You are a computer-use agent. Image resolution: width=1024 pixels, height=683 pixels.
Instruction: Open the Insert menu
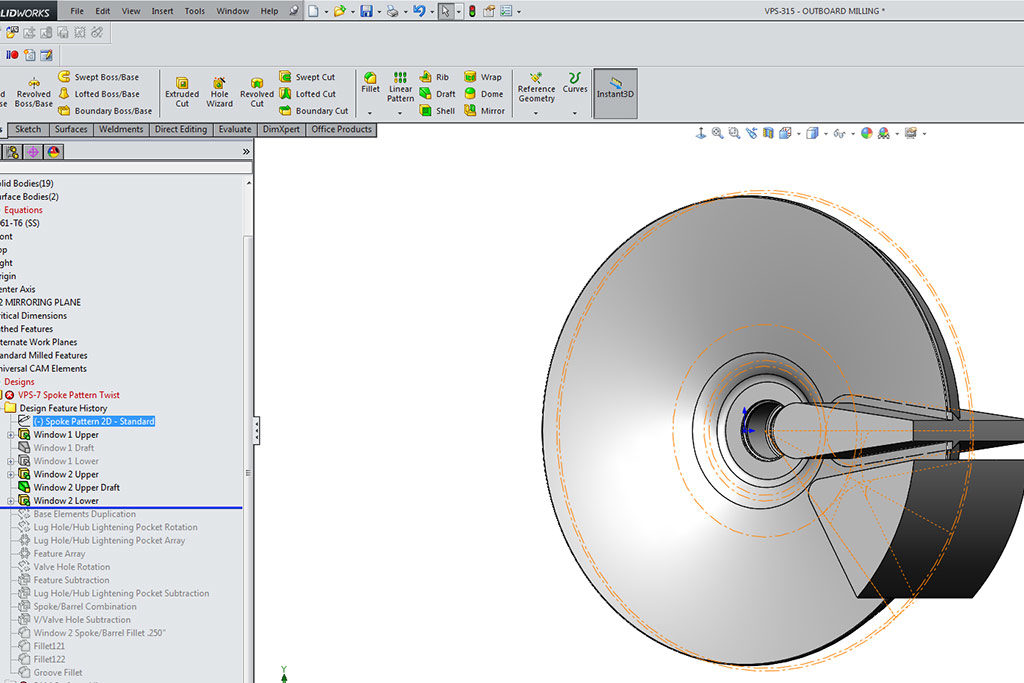162,11
